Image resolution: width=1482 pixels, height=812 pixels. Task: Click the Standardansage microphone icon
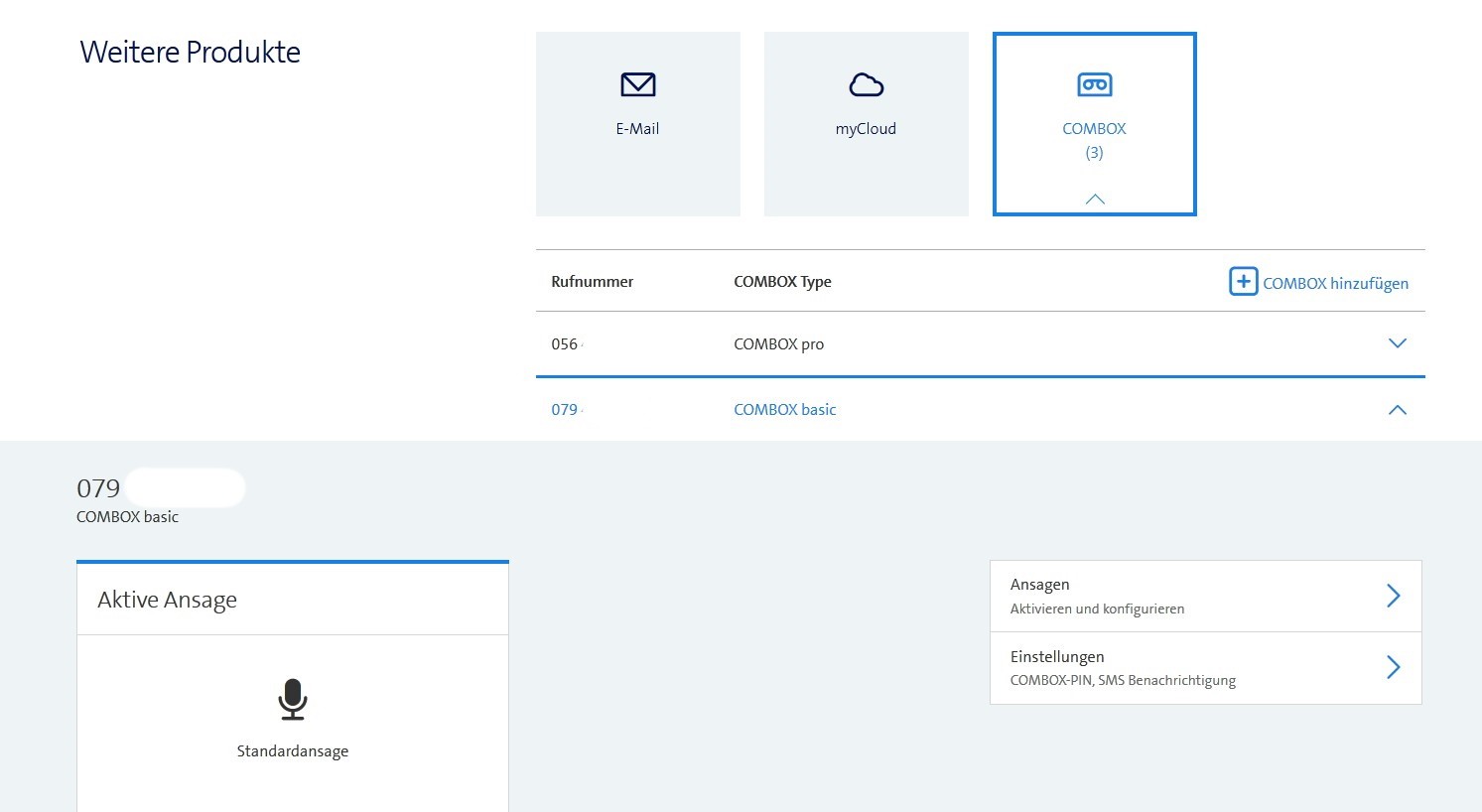292,700
